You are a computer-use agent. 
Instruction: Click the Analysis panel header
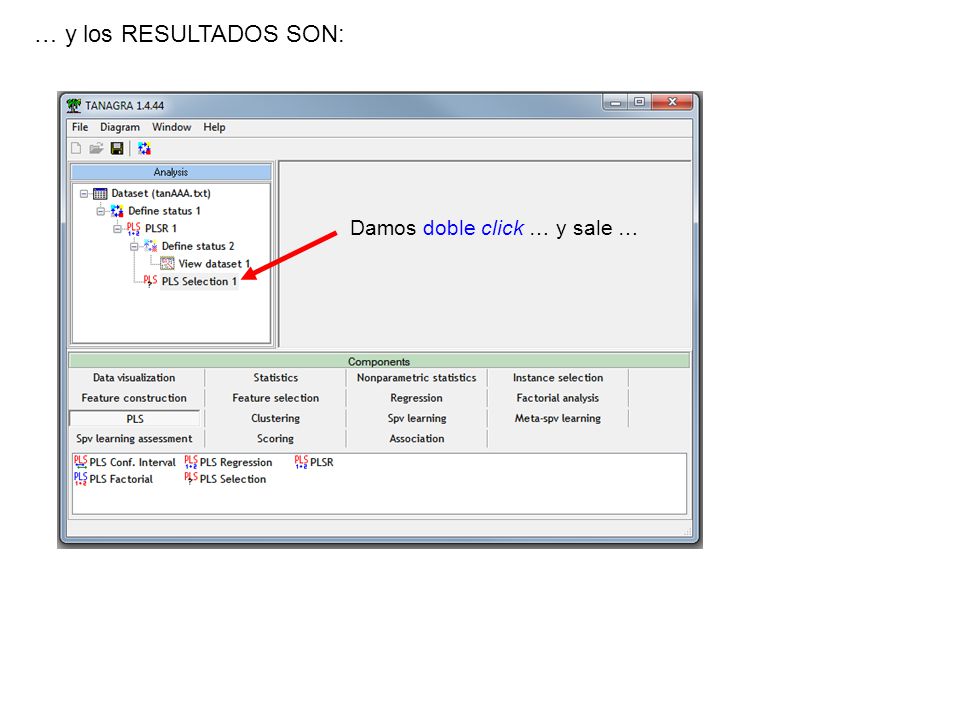pyautogui.click(x=171, y=172)
